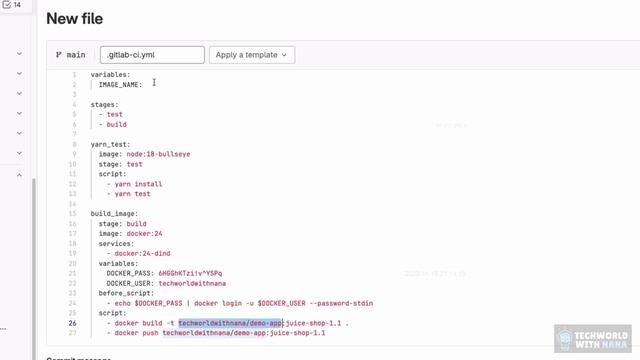
Task: Click the 'script:' key on line 25
Action: click(x=113, y=313)
